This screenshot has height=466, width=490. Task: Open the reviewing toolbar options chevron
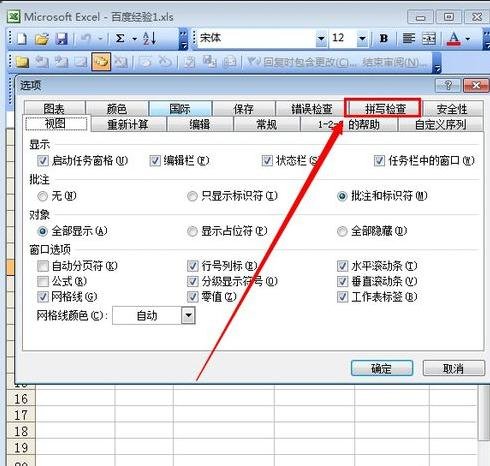(437, 62)
